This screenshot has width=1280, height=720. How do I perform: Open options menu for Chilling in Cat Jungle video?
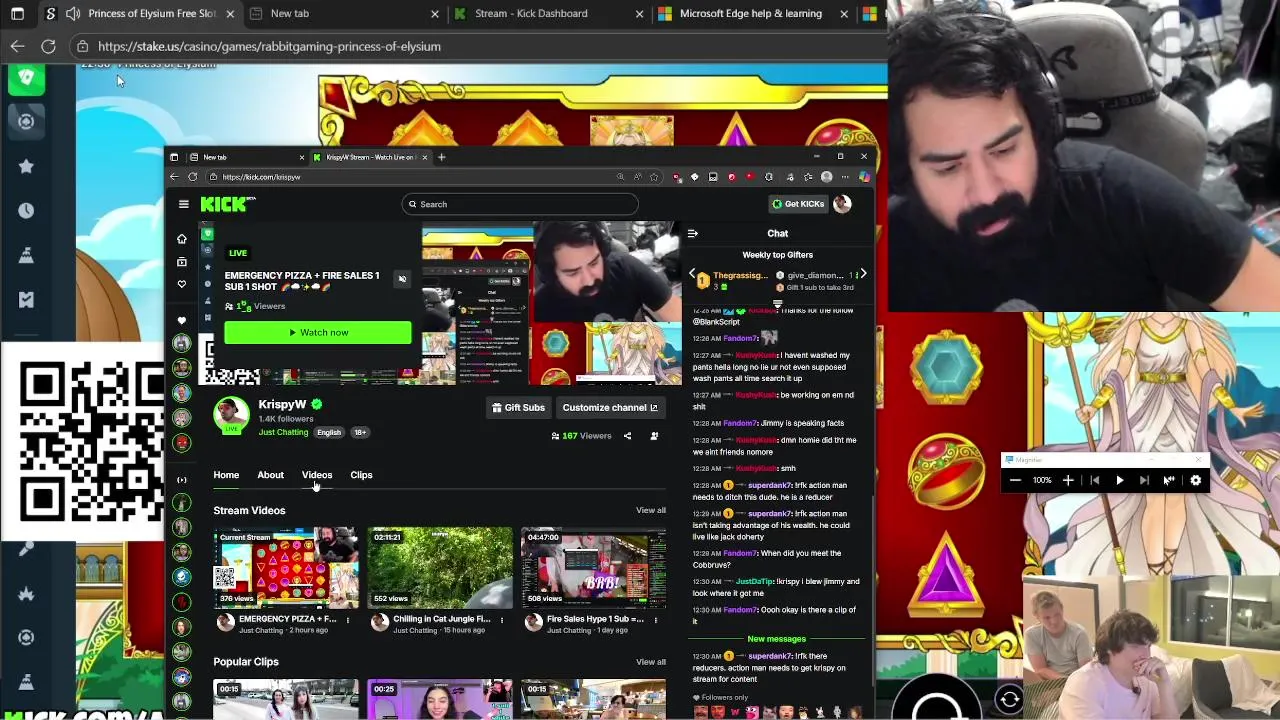coord(501,620)
